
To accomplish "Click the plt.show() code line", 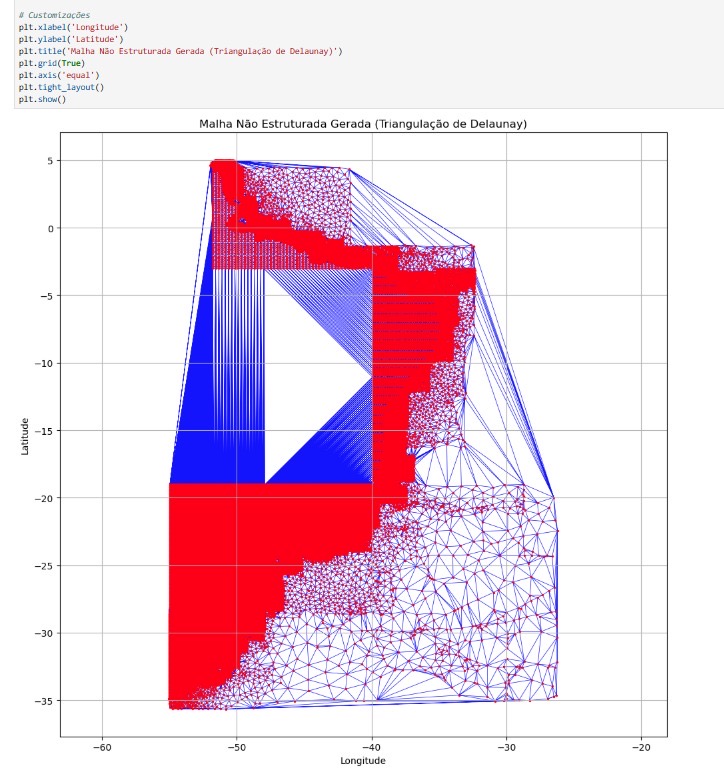I will (42, 99).
